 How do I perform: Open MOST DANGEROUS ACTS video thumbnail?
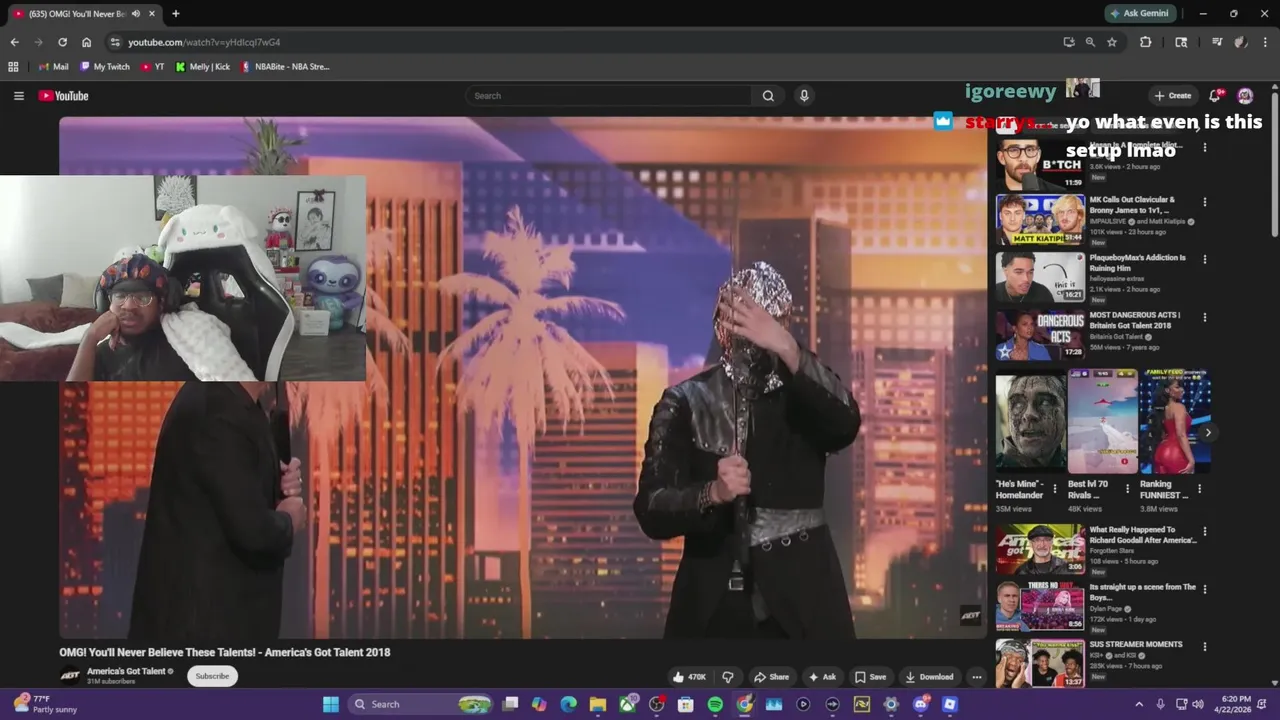point(1040,335)
